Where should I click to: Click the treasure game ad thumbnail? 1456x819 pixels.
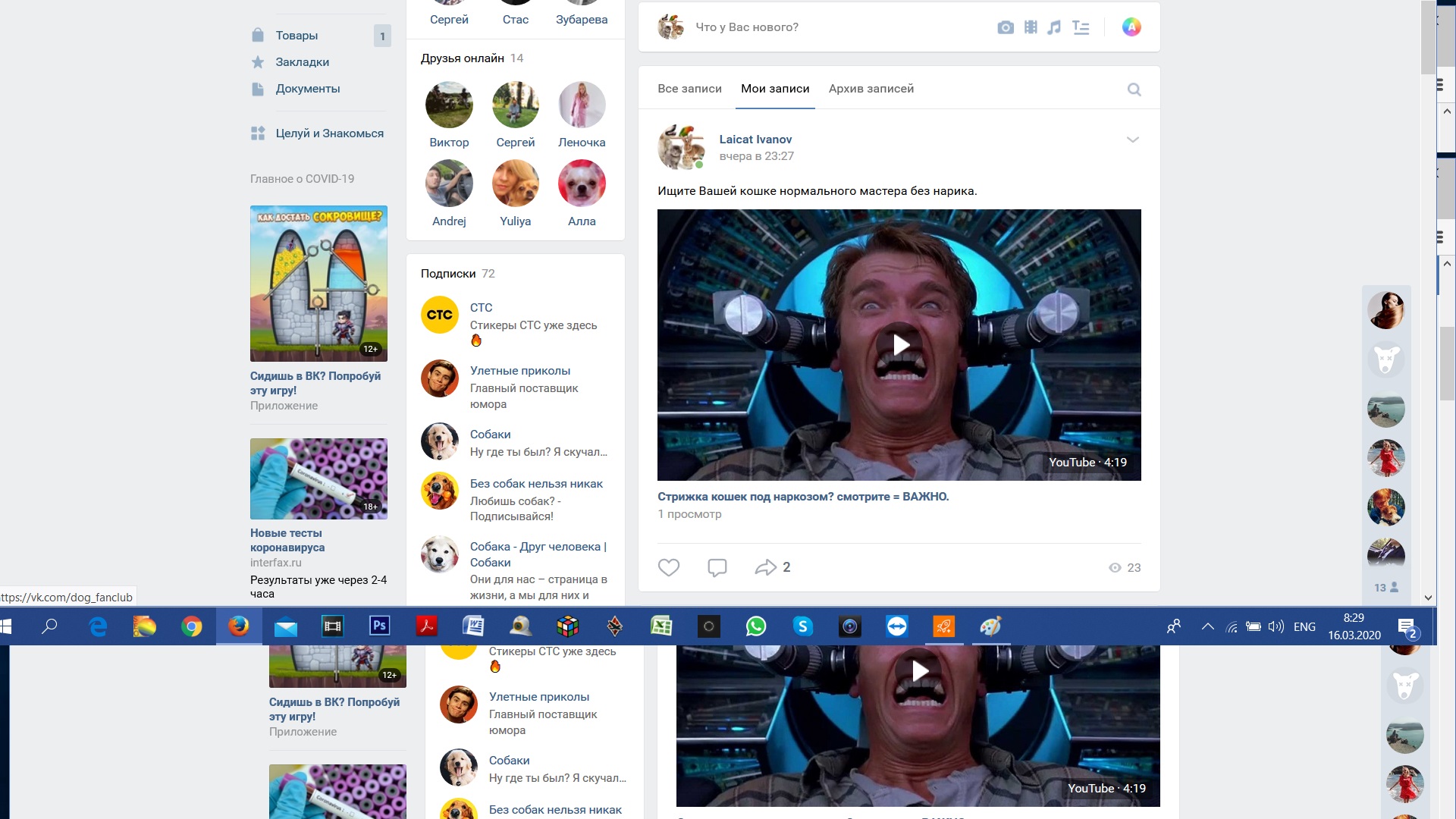click(318, 284)
